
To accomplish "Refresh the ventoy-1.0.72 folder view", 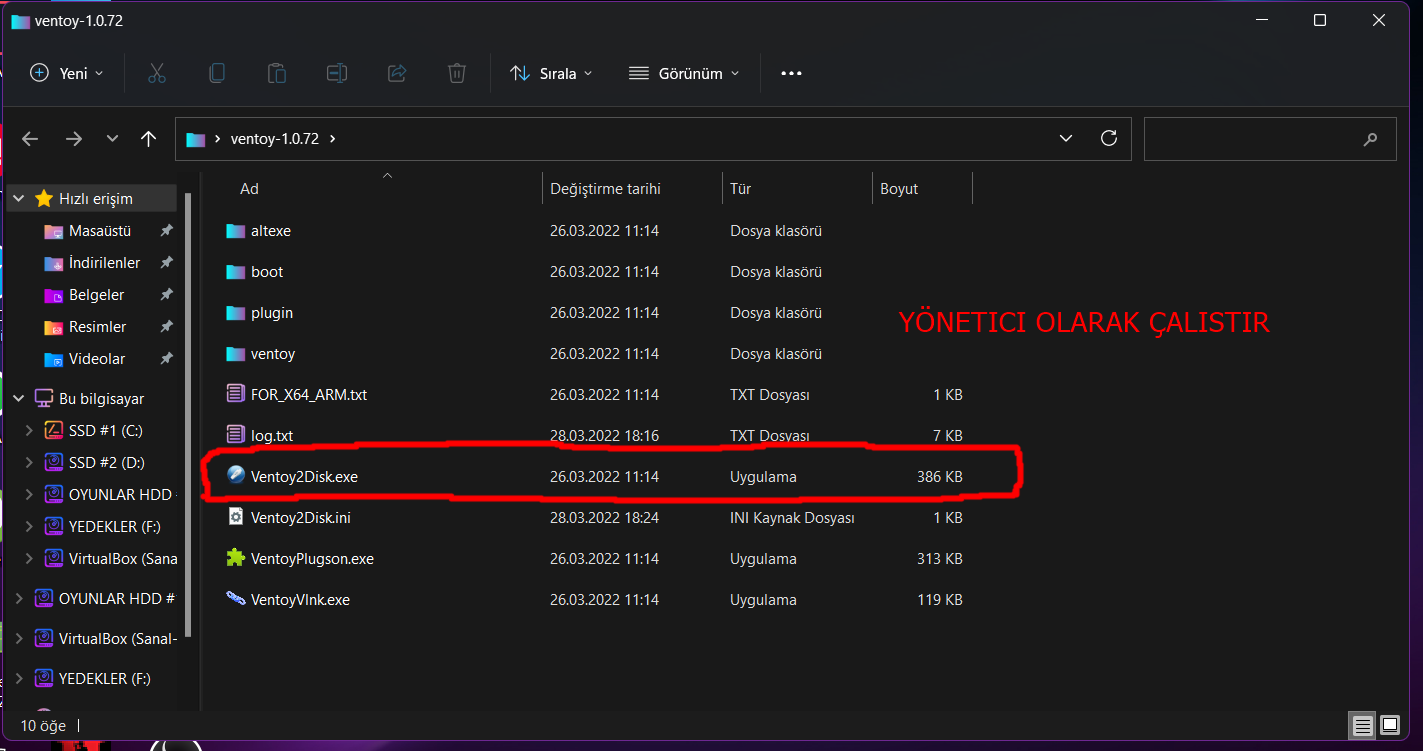I will (x=1108, y=138).
